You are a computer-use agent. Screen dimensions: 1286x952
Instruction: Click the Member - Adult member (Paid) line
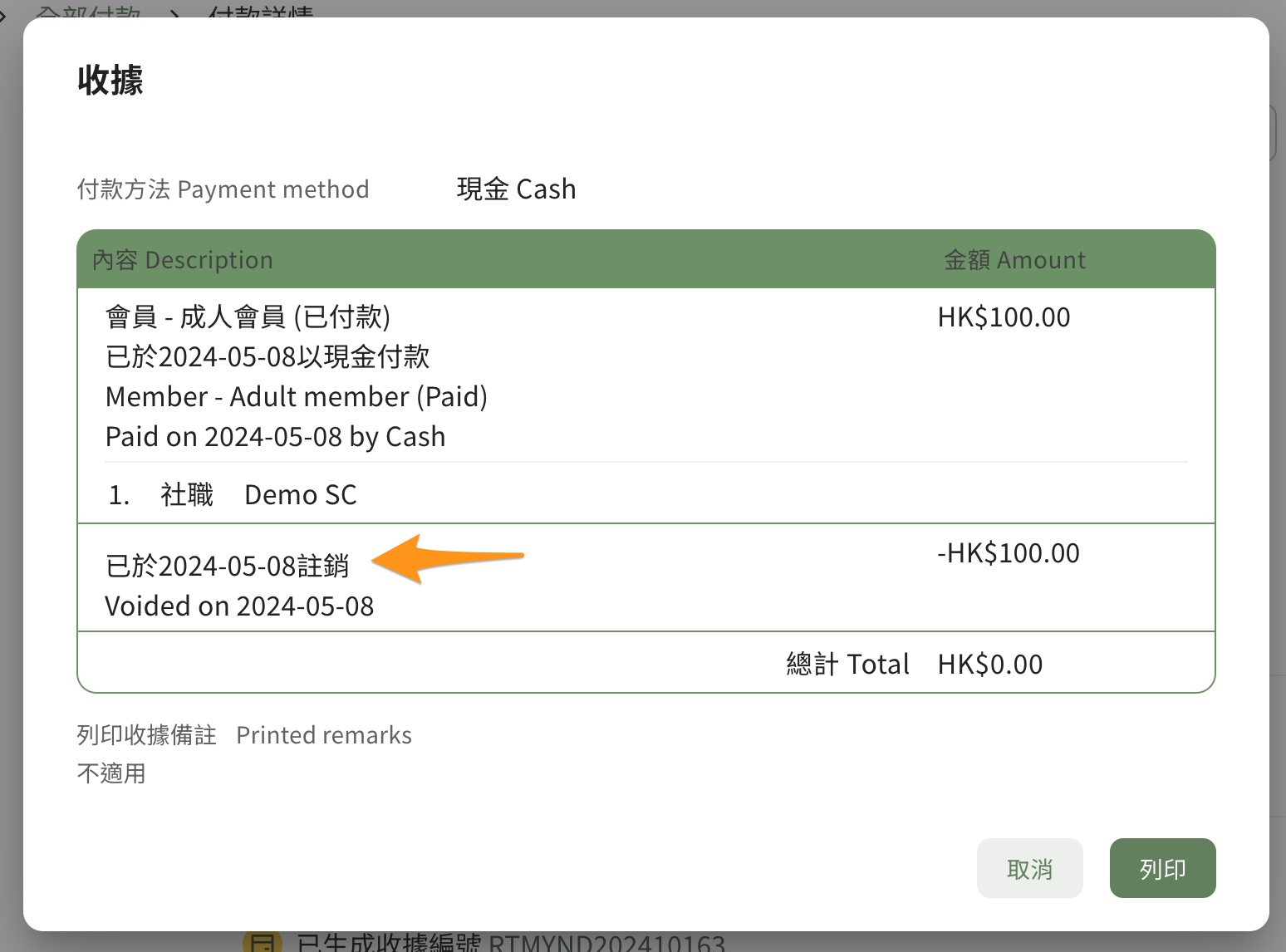pyautogui.click(x=297, y=397)
